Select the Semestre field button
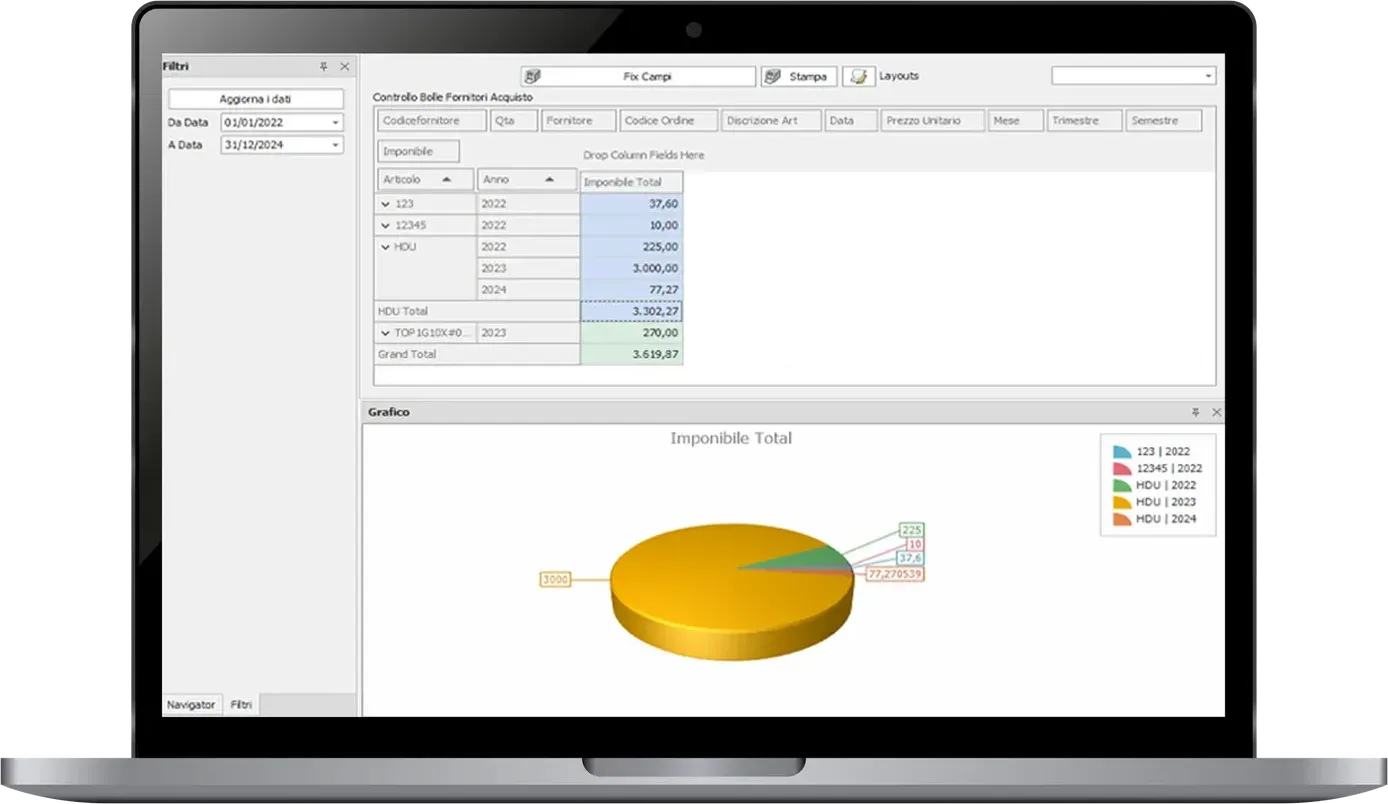Viewport: 1388px width, 804px height. click(x=1164, y=121)
